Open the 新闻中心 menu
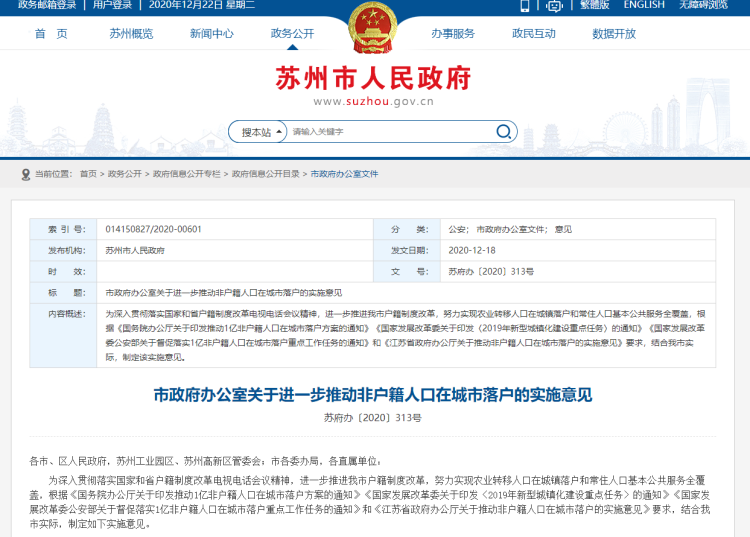The image size is (750, 537). (212, 34)
